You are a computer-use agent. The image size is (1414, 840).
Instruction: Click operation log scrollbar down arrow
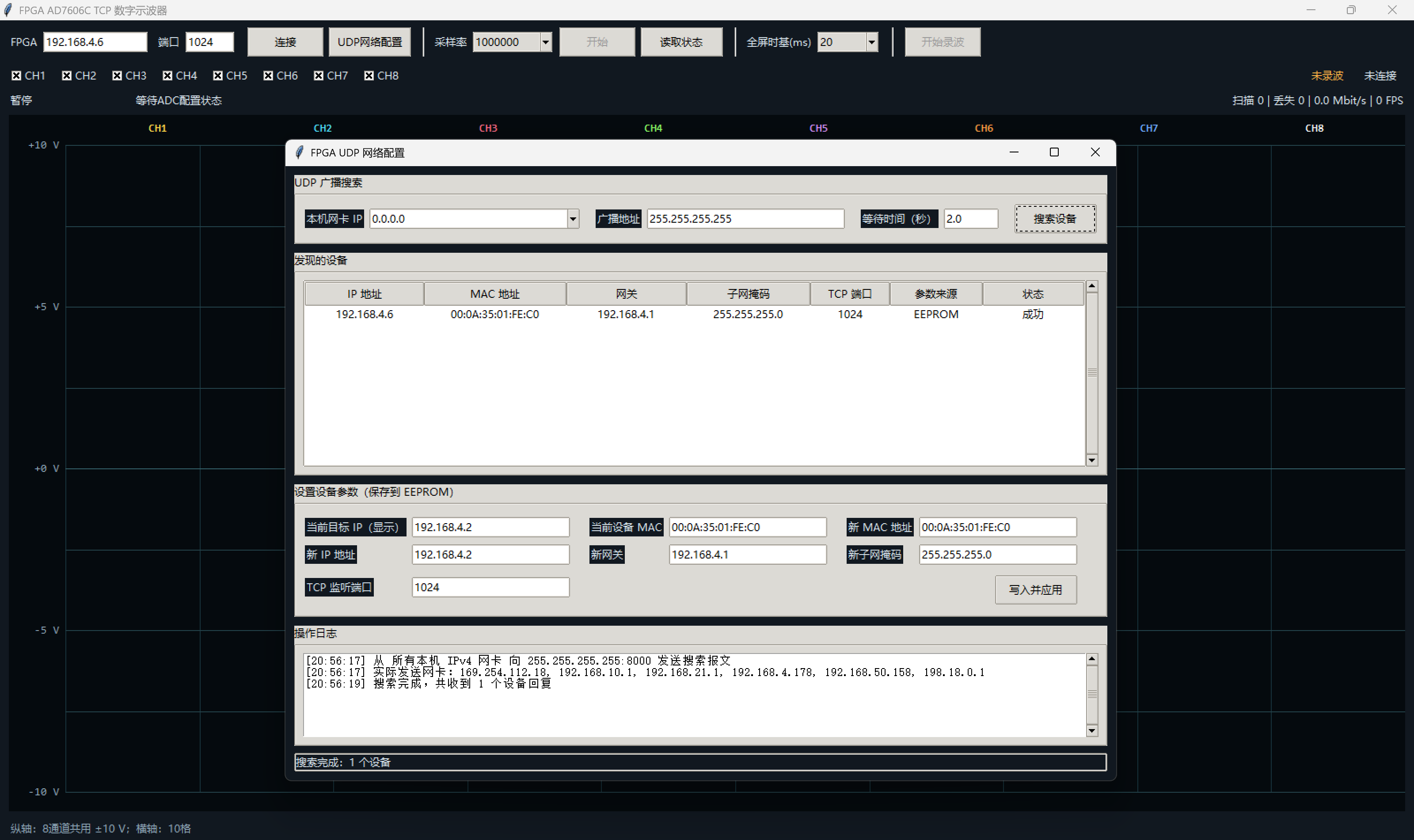click(1092, 731)
